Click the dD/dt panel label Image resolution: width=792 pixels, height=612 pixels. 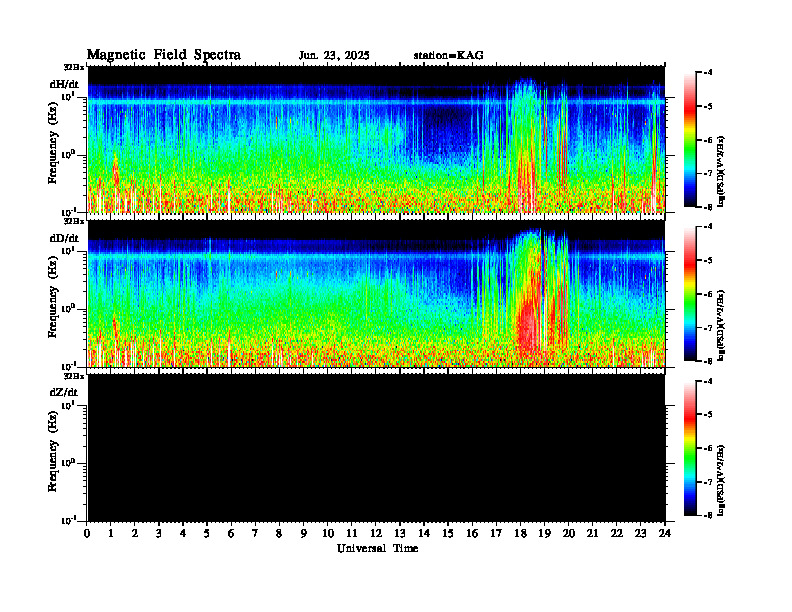pyautogui.click(x=64, y=238)
